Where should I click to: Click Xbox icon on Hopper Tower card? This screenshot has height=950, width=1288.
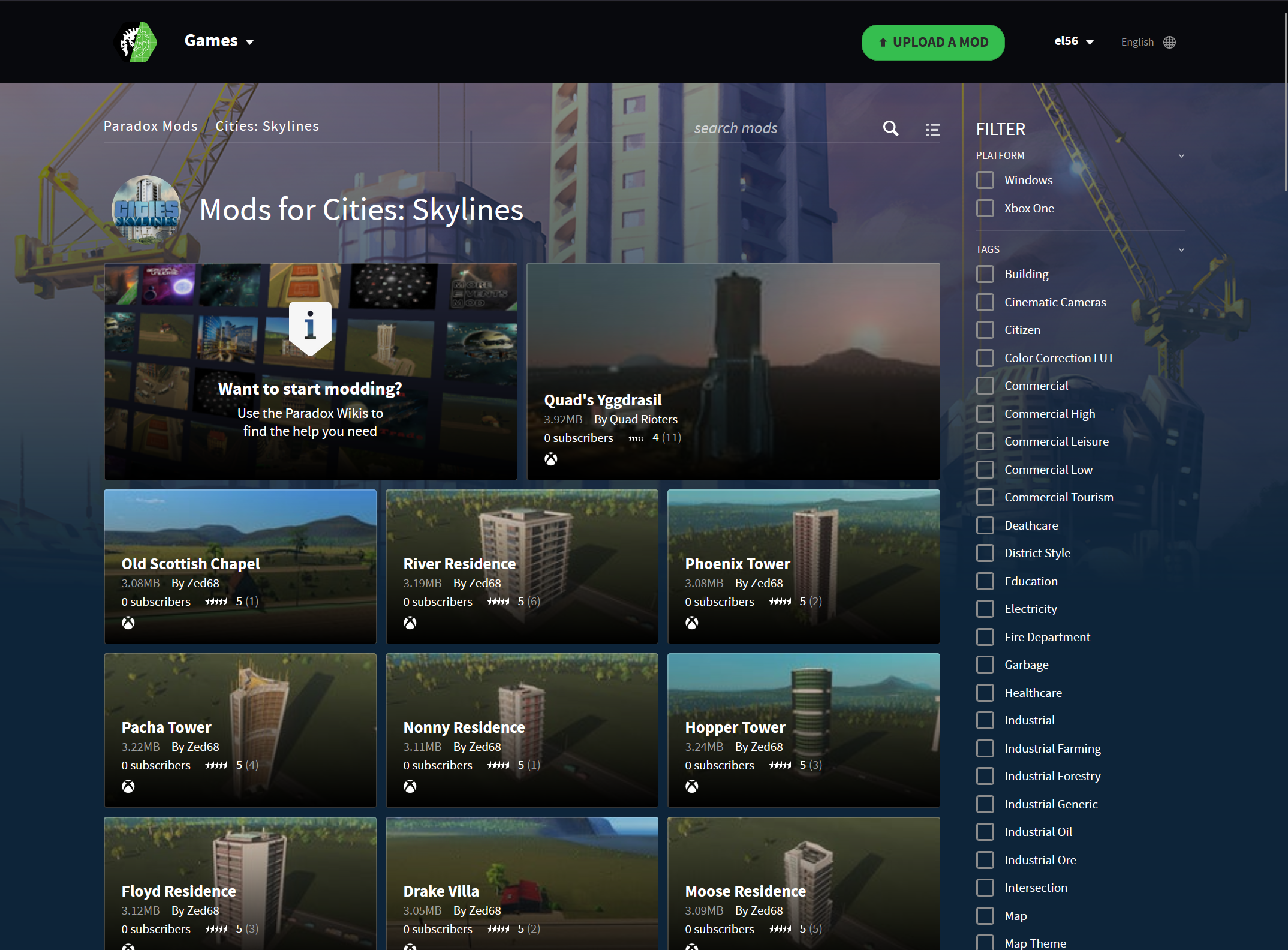[x=692, y=787]
